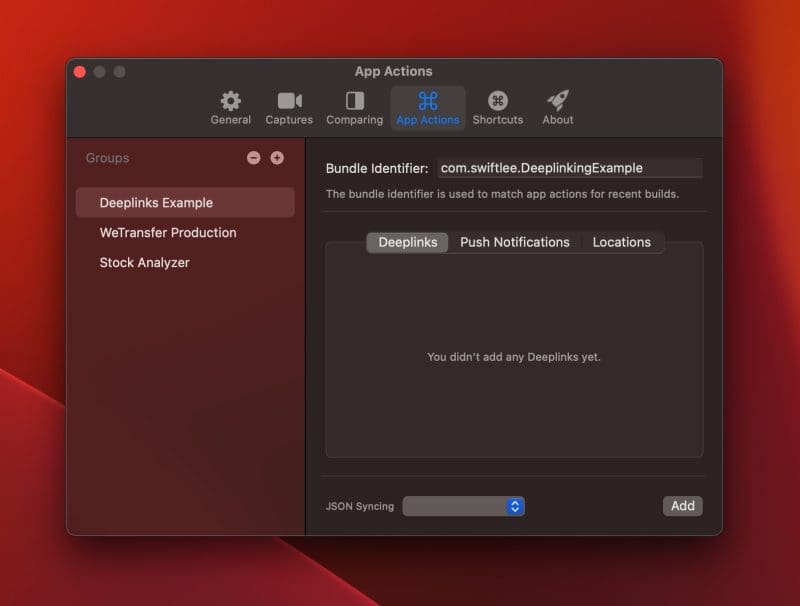The height and width of the screenshot is (606, 800).
Task: Switch to the Captures camera icon
Action: 289,101
